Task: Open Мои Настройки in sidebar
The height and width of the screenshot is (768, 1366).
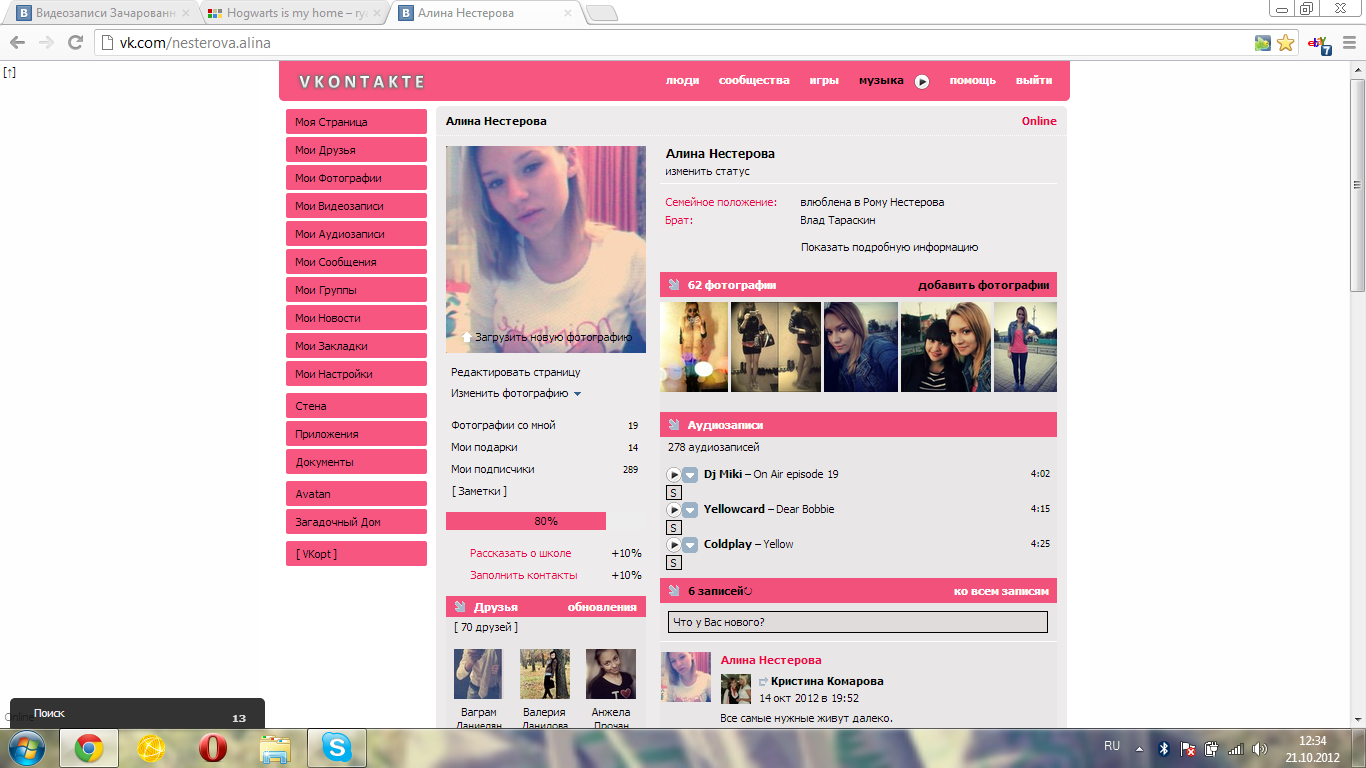Action: click(356, 374)
